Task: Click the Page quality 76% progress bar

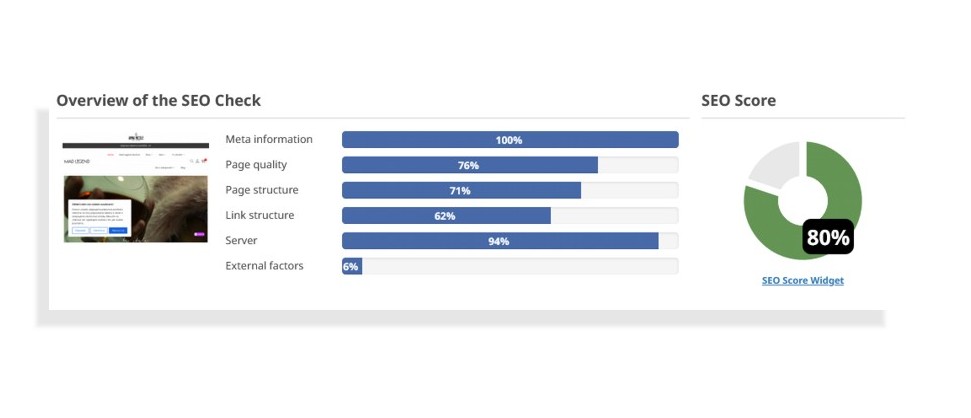Action: click(510, 165)
